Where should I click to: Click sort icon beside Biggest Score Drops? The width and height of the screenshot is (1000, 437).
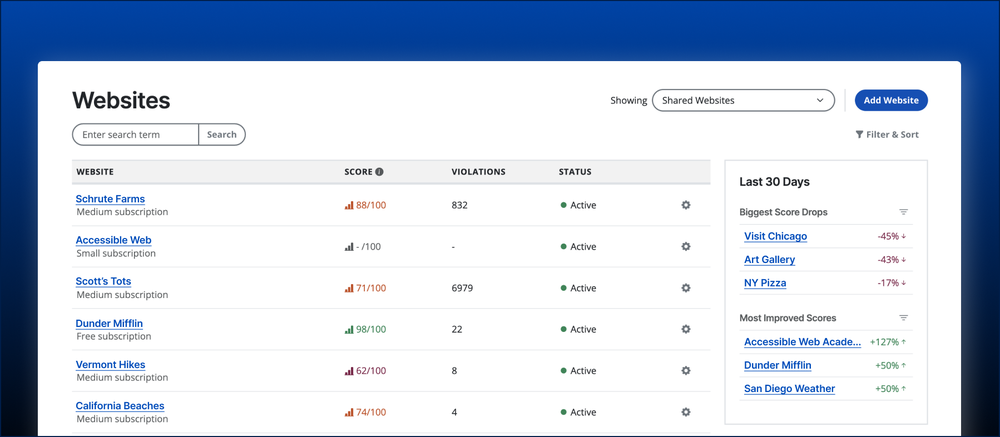pyautogui.click(x=903, y=212)
